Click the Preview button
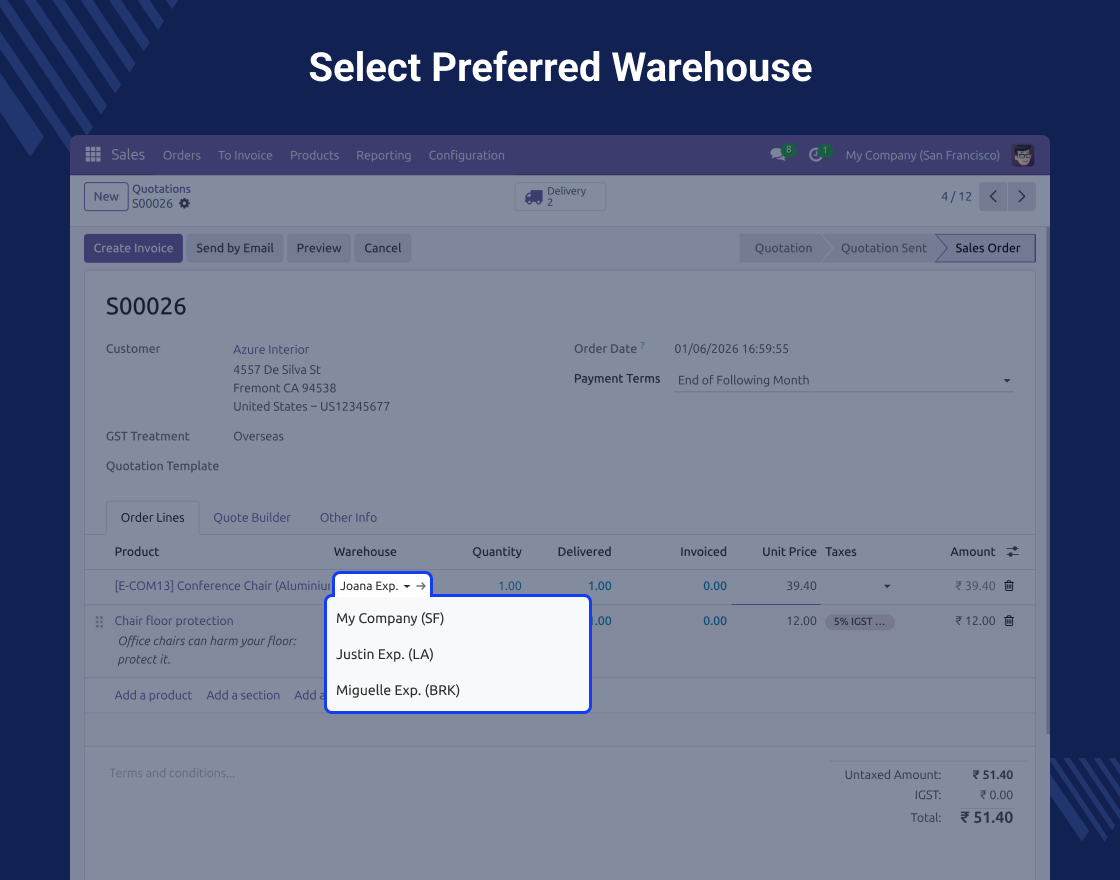Screen dimensions: 1120x880 (x=319, y=248)
